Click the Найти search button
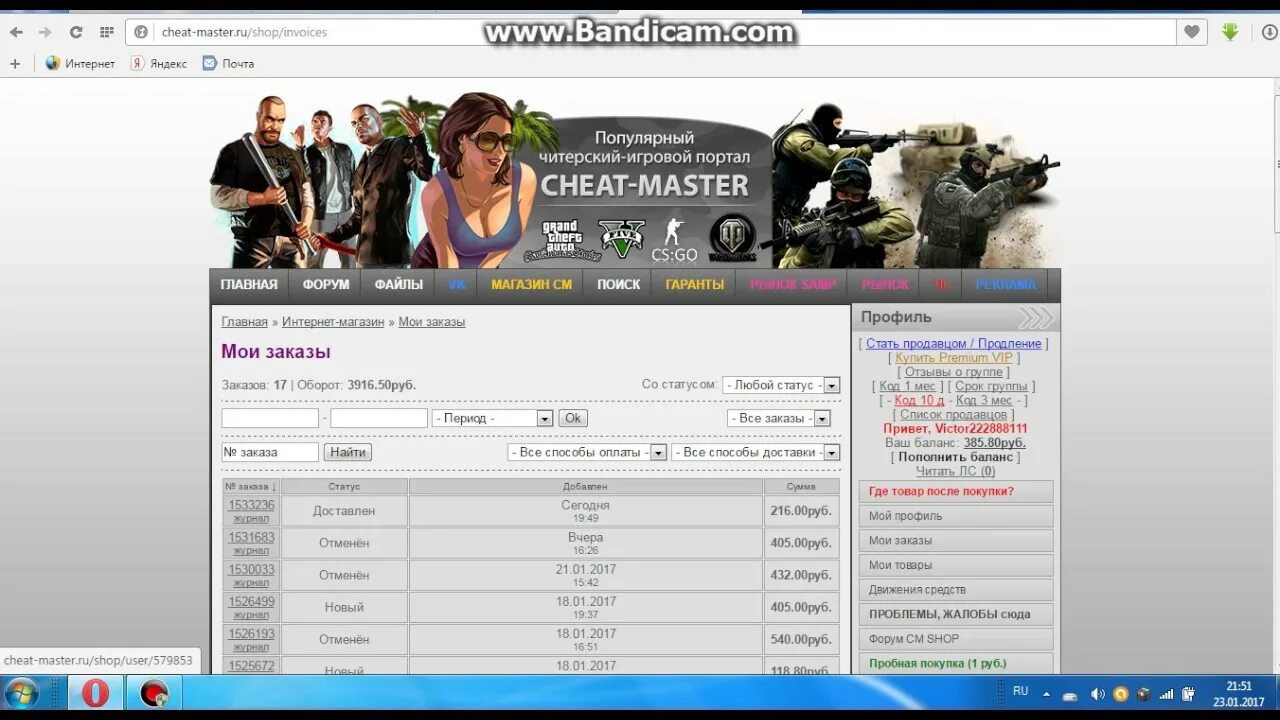 tap(348, 452)
